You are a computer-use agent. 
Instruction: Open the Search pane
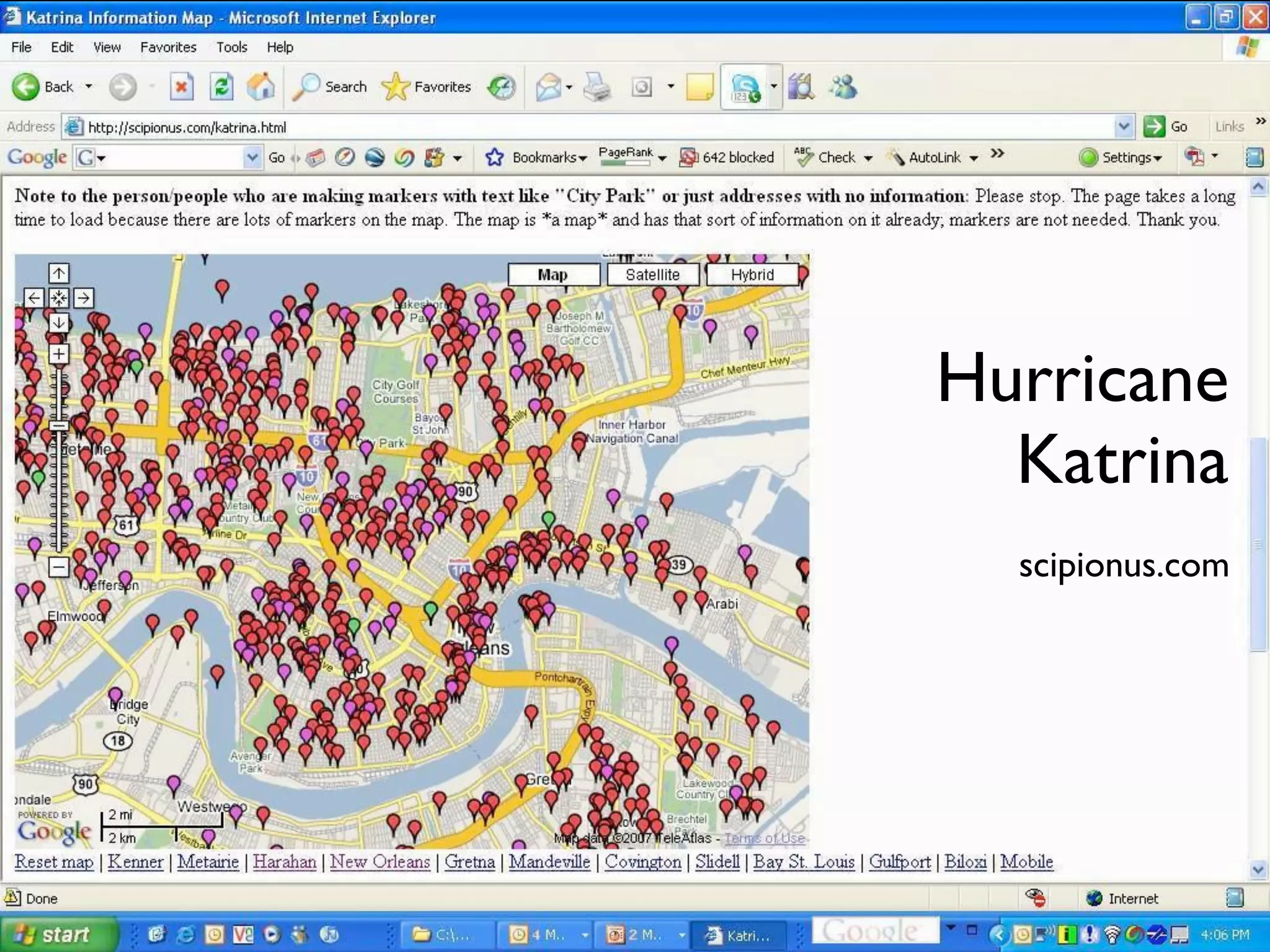click(x=329, y=87)
